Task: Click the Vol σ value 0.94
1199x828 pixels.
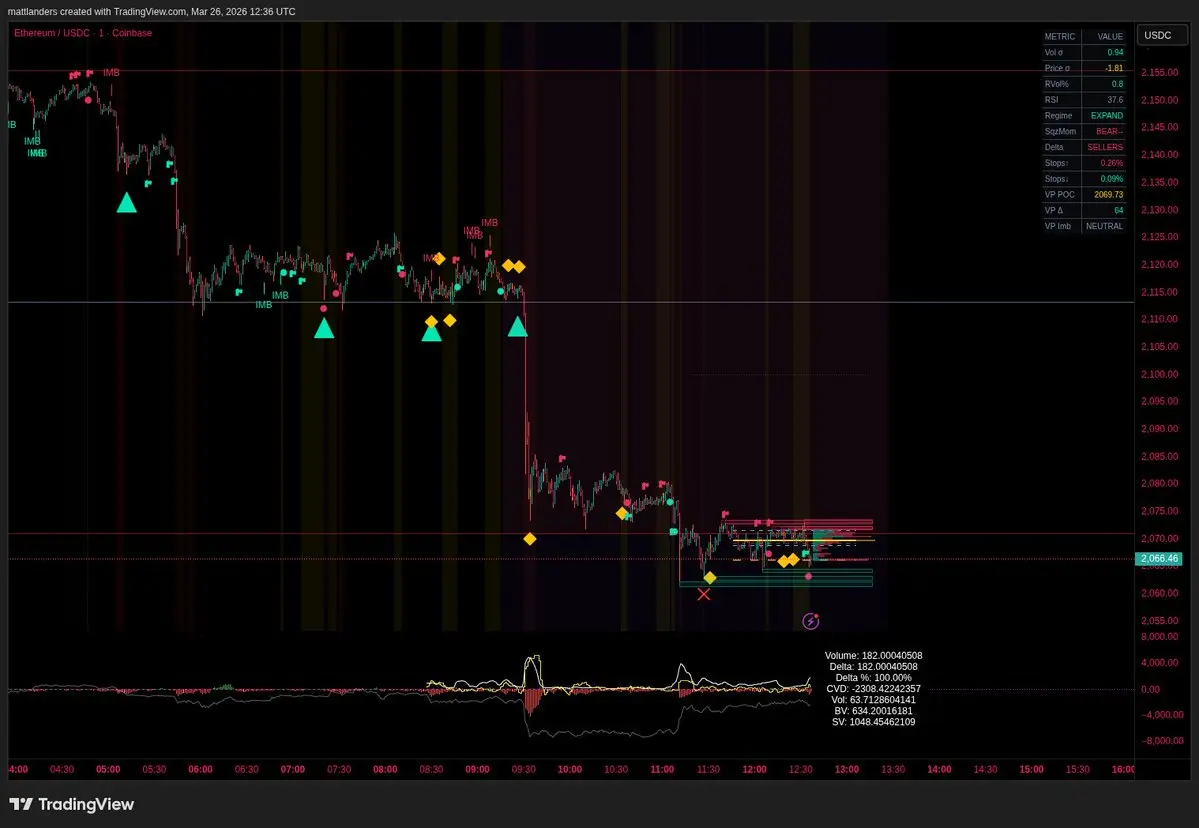Action: coord(1115,53)
